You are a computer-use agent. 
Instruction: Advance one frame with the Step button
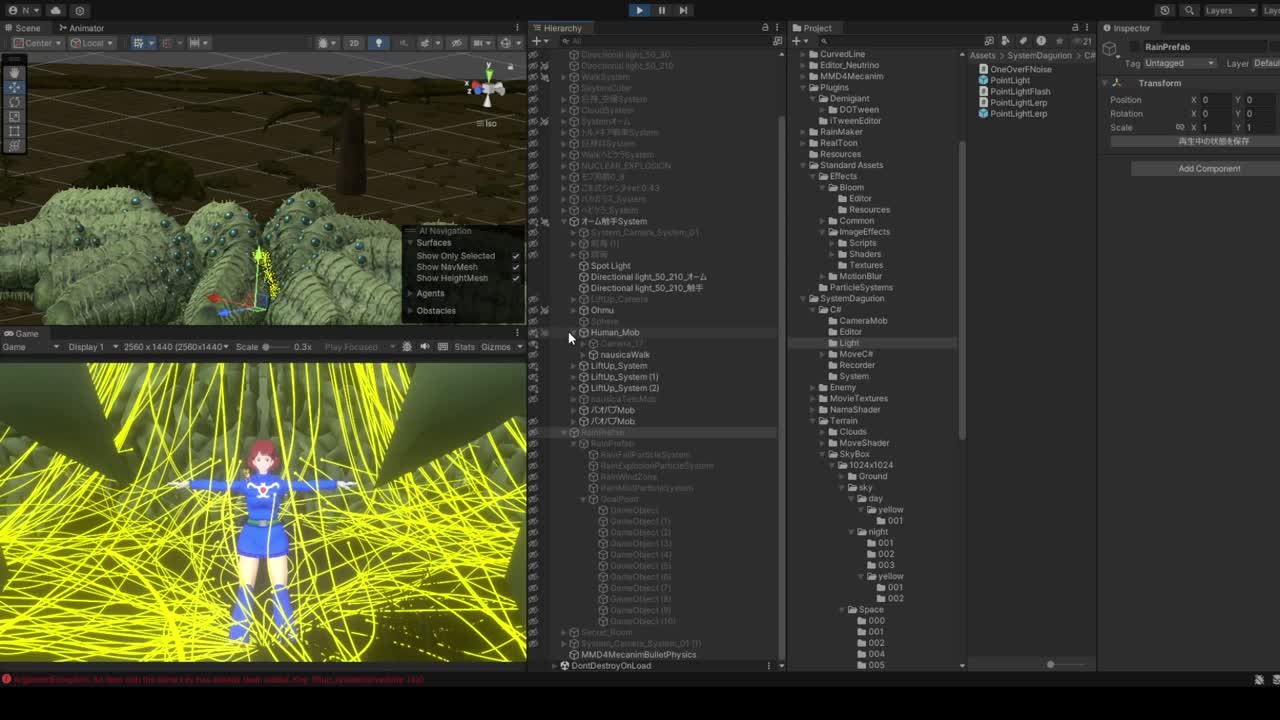pyautogui.click(x=683, y=10)
